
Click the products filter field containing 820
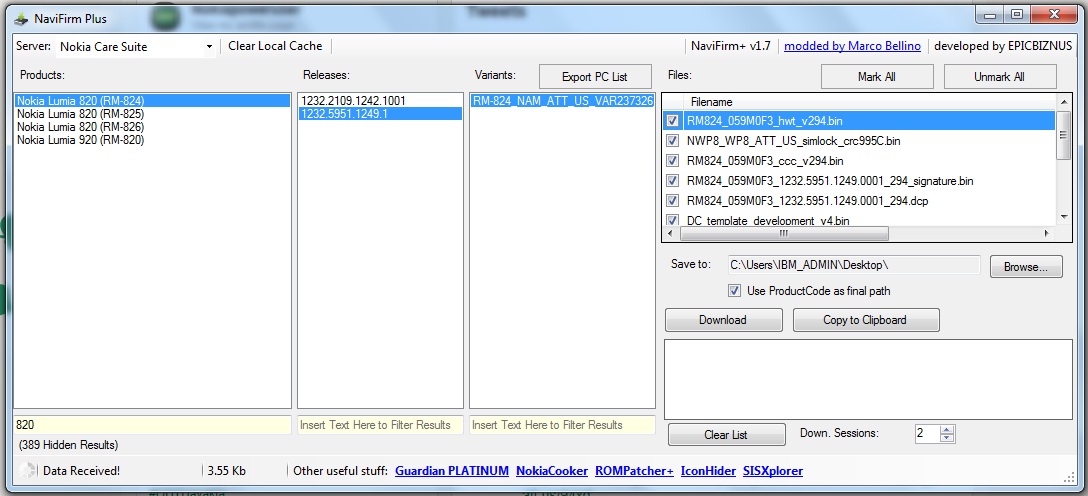click(x=152, y=425)
